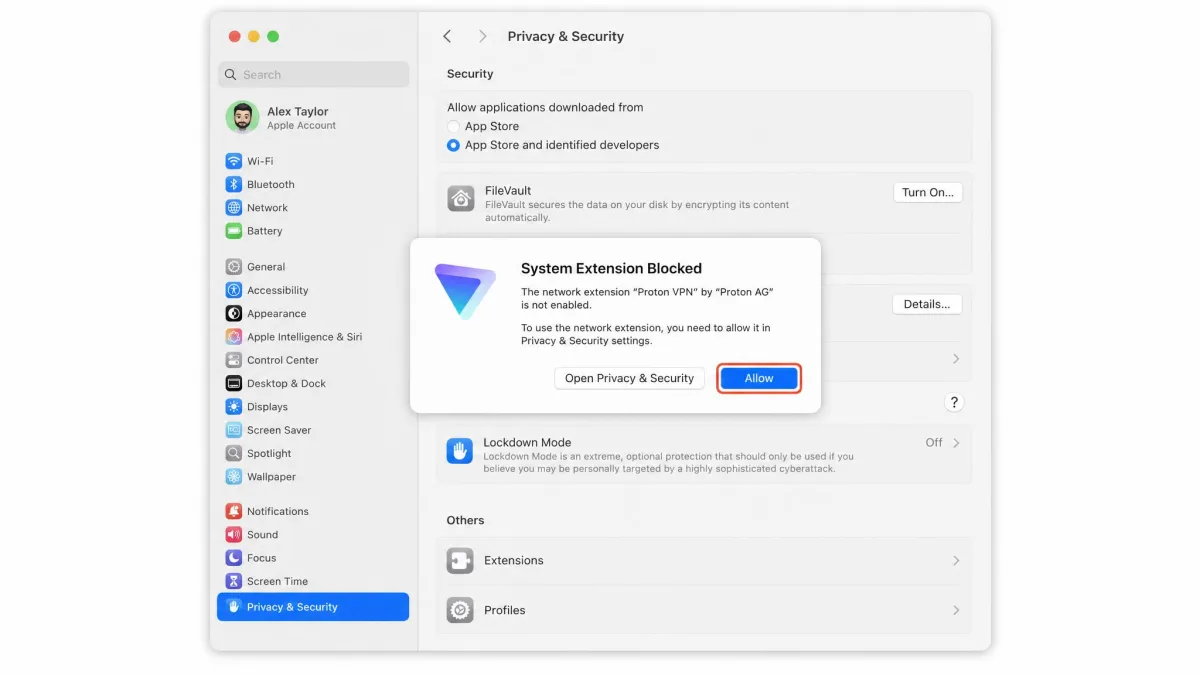1200x675 pixels.
Task: Click the Extensions puzzle icon
Action: 460,561
